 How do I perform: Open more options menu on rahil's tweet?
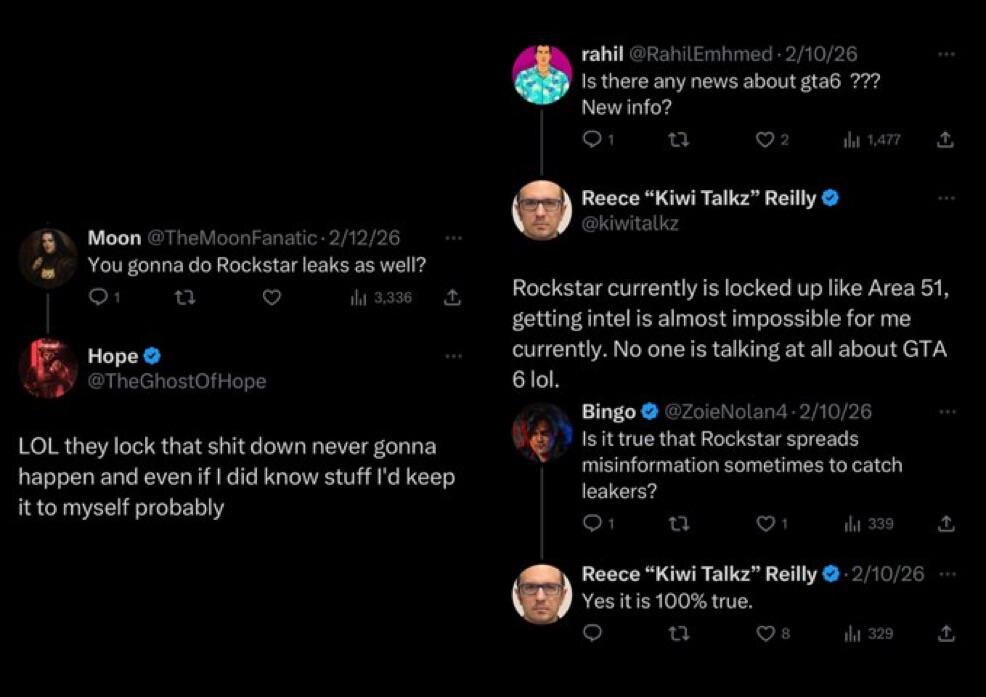point(946,53)
